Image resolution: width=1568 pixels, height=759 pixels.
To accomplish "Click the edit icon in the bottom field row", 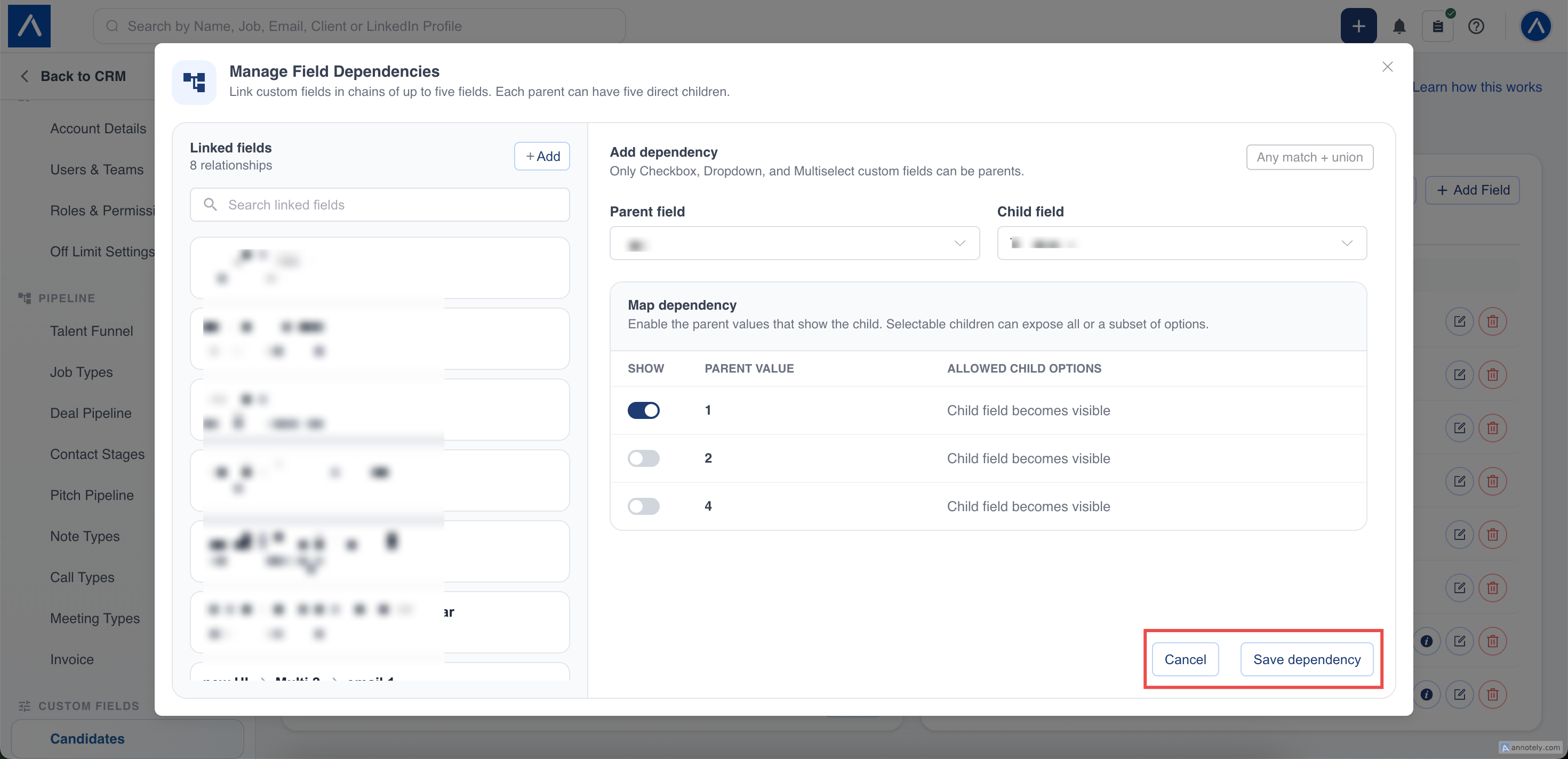I will point(1459,694).
